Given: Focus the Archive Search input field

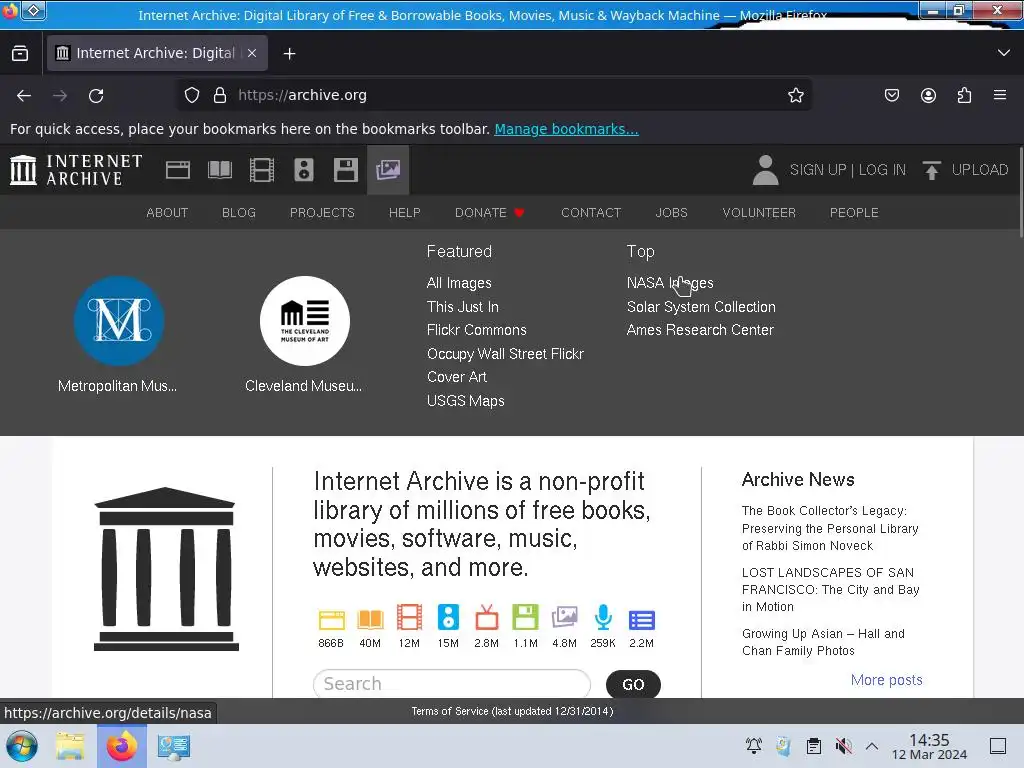Looking at the screenshot, I should tap(452, 684).
